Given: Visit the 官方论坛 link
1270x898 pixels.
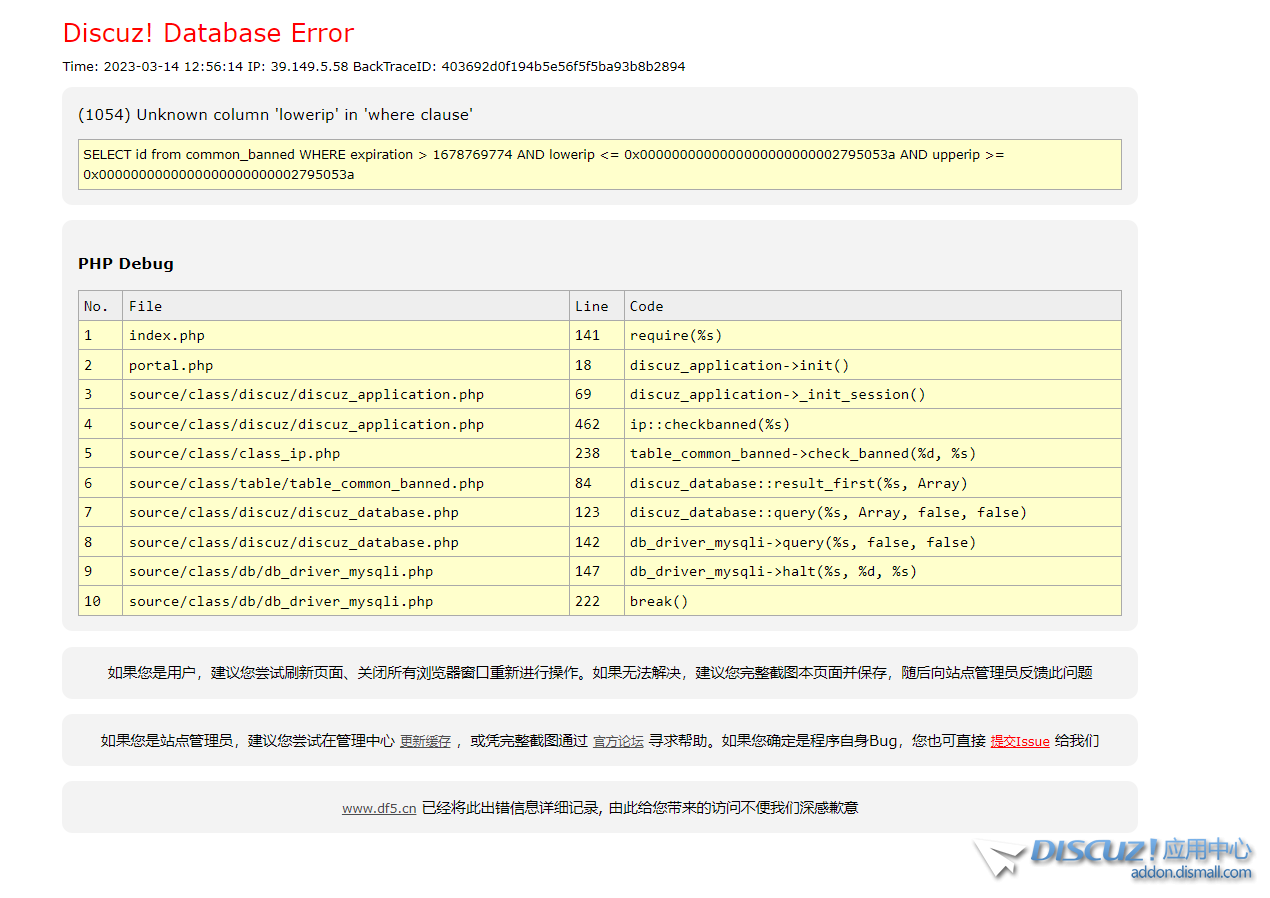Looking at the screenshot, I should click(x=617, y=741).
